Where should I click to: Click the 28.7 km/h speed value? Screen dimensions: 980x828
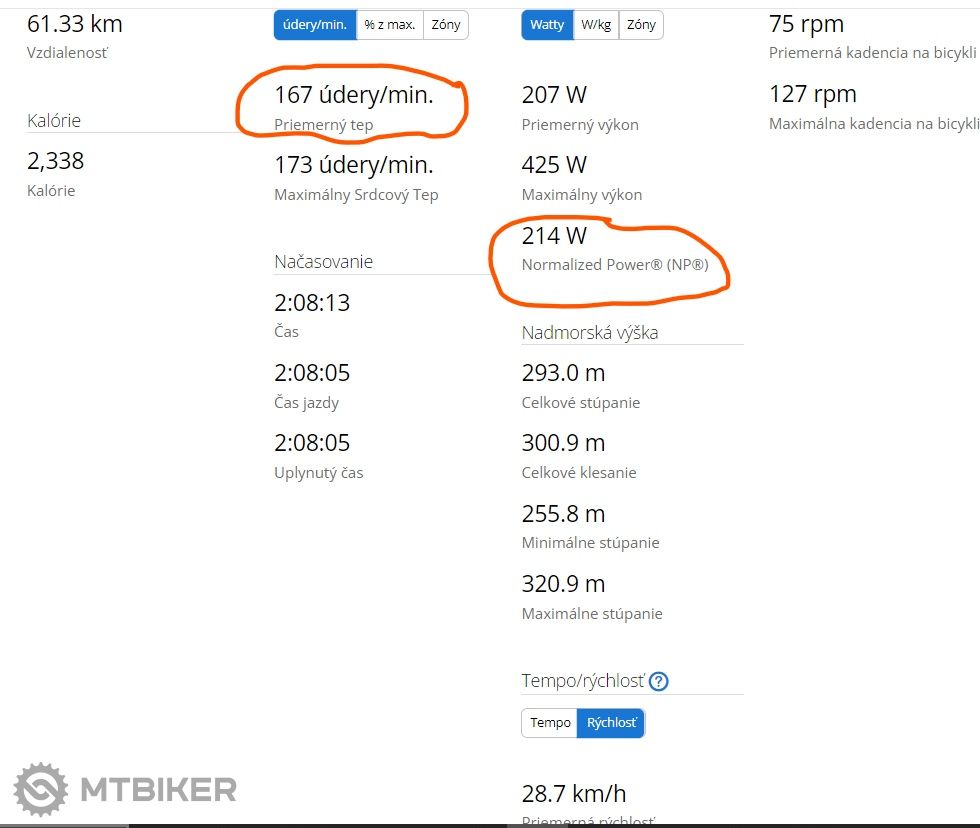point(573,794)
